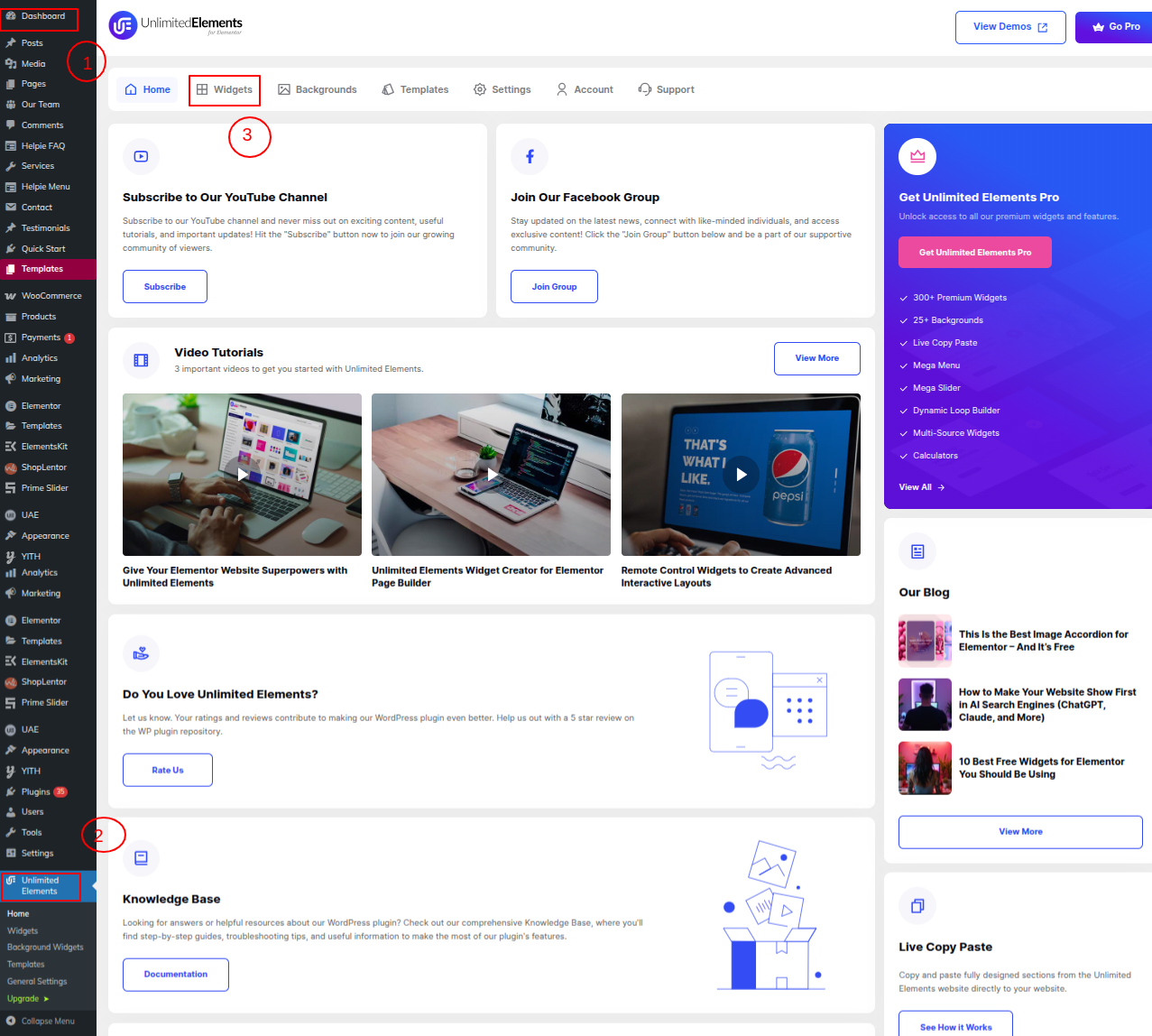
Task: Click the Rate Us button
Action: [168, 771]
